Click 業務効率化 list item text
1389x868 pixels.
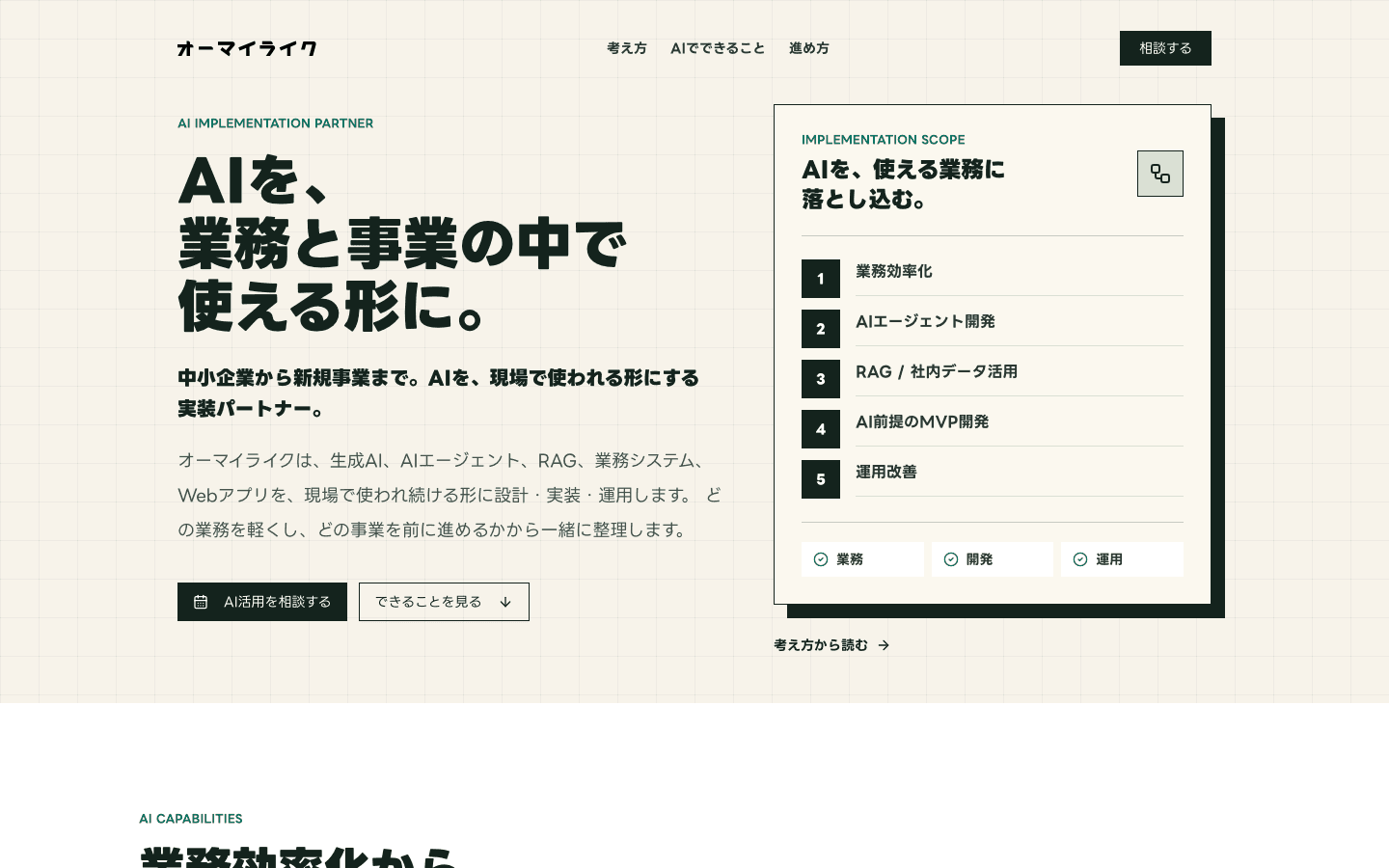894,272
